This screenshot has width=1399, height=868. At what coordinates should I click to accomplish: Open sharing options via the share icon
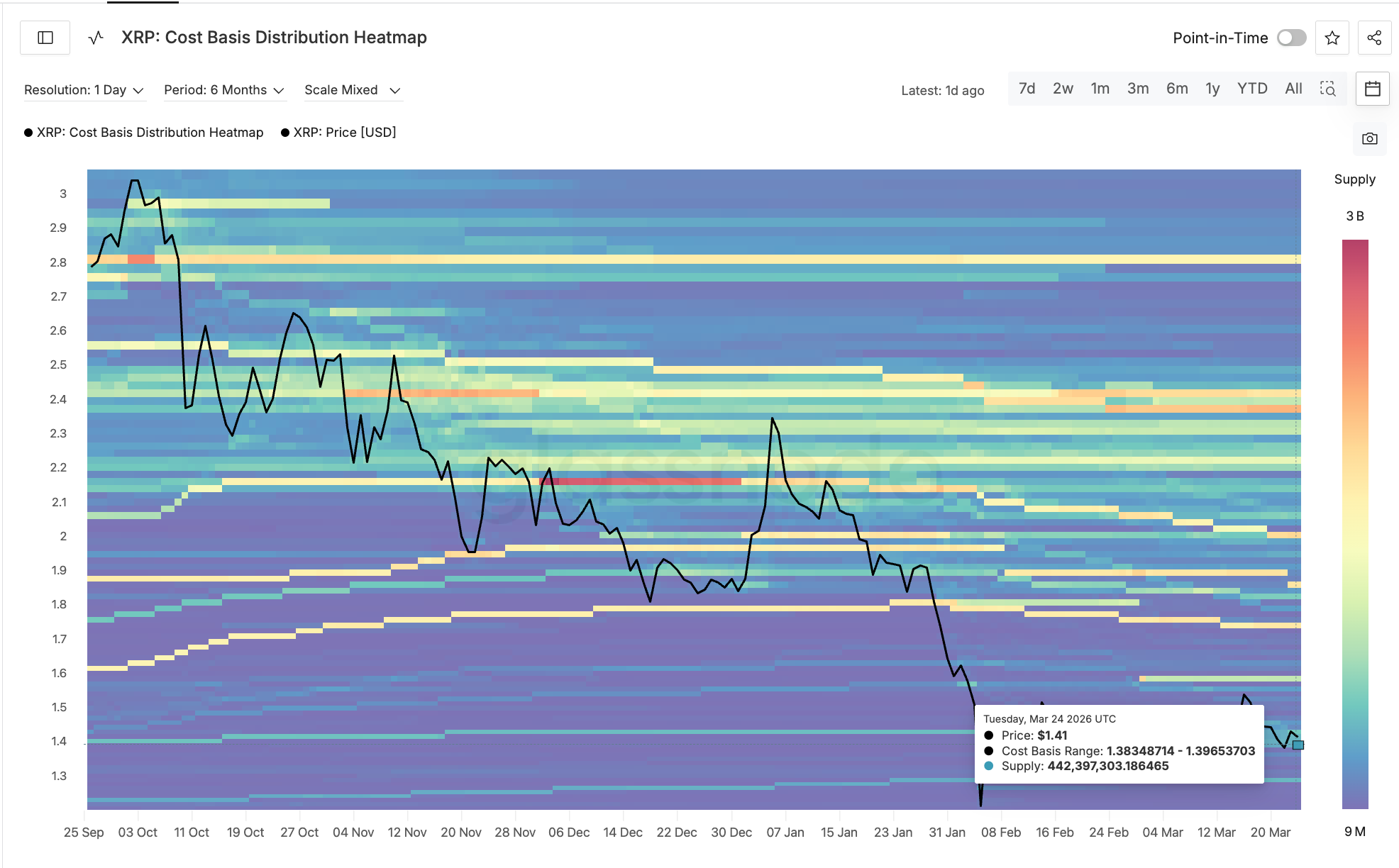click(1374, 38)
